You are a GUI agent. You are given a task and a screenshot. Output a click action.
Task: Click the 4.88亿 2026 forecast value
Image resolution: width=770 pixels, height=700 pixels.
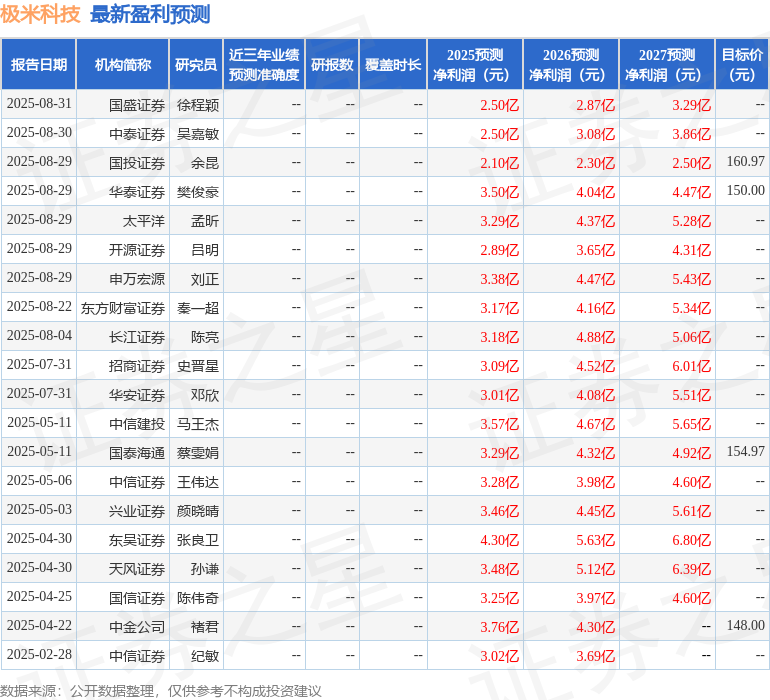595,337
